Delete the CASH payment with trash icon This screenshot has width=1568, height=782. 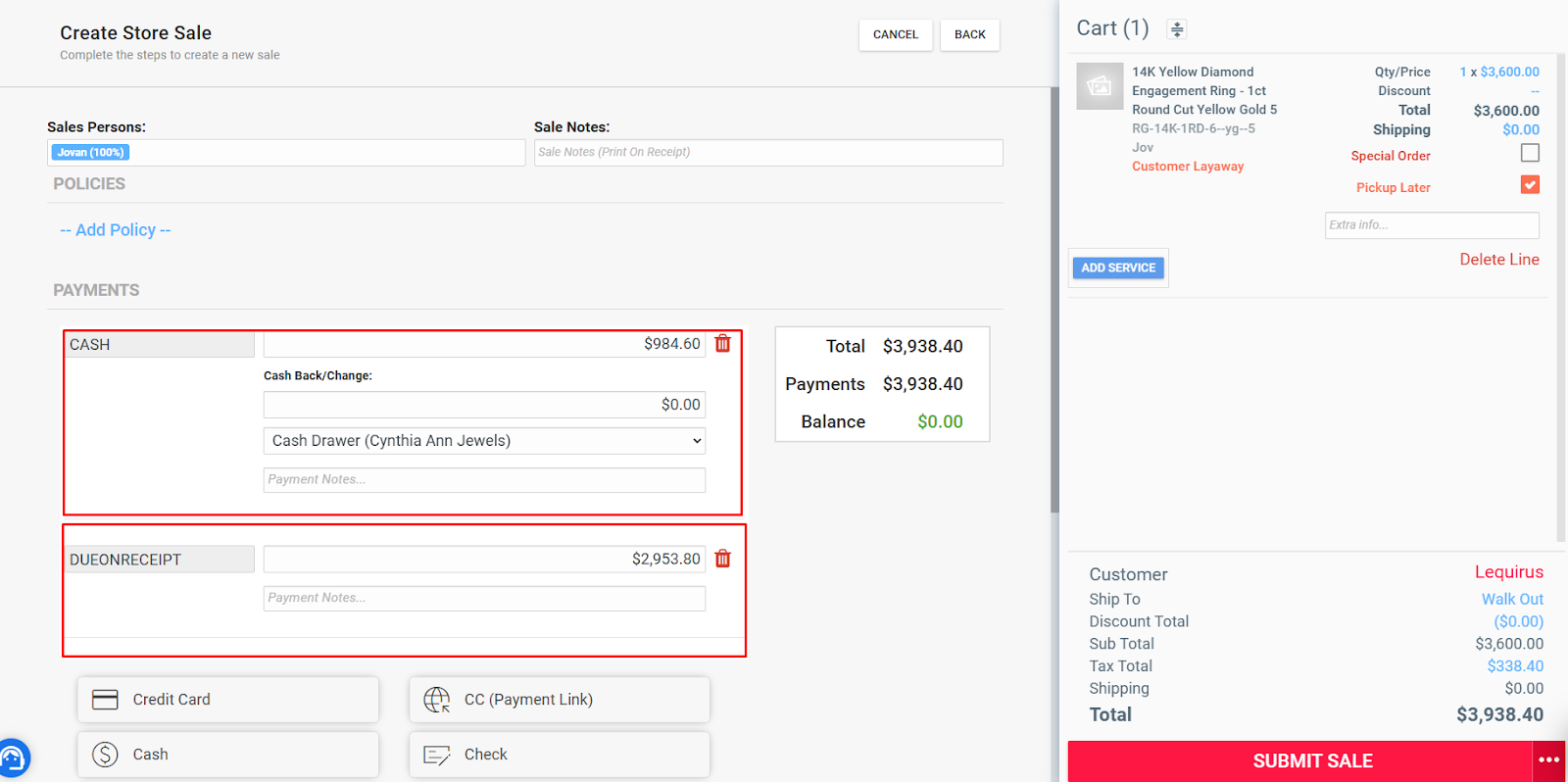click(723, 344)
